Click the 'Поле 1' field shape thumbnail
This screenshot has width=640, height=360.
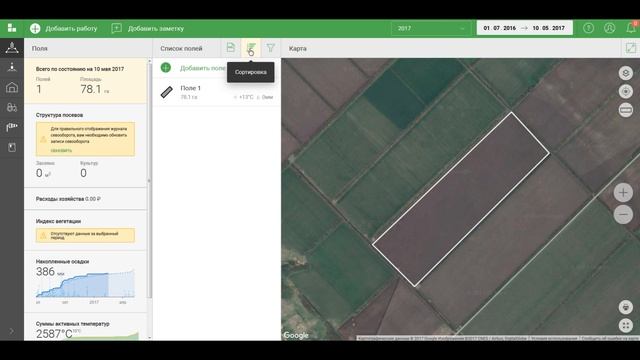click(167, 92)
